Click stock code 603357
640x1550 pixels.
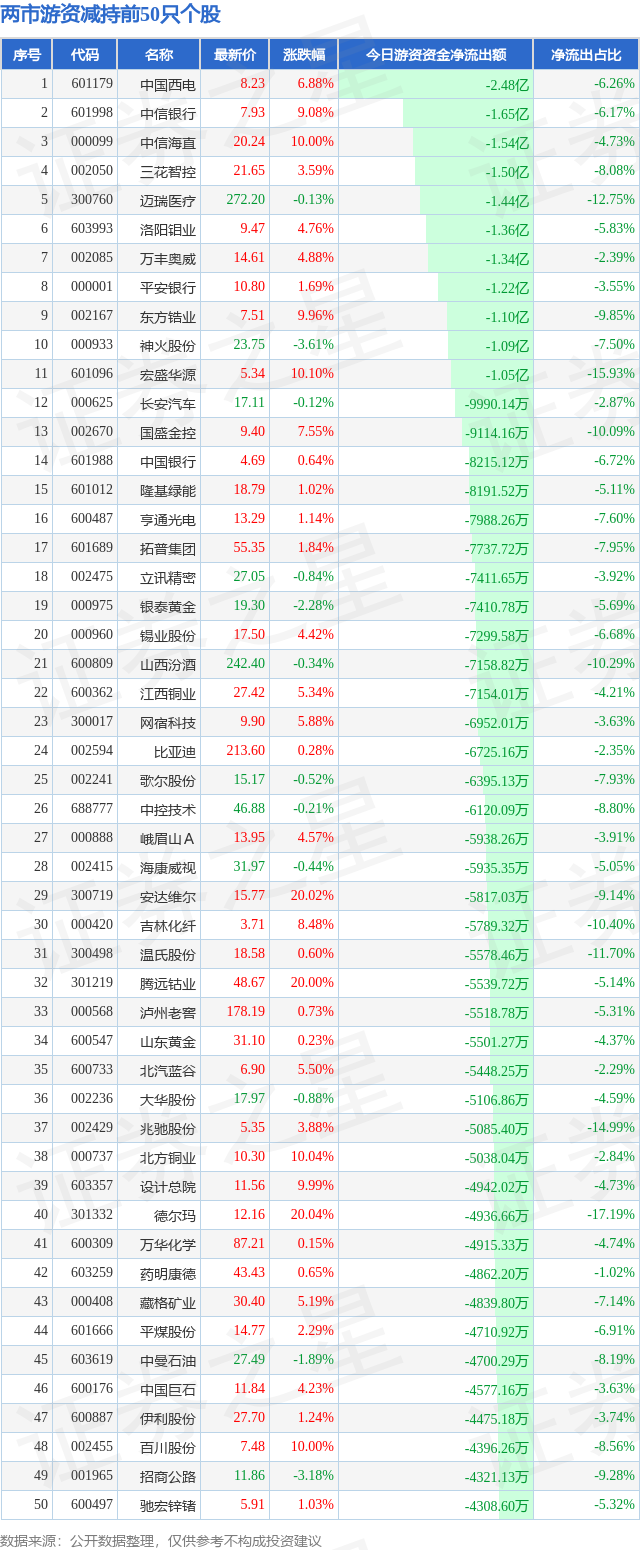tap(92, 1187)
